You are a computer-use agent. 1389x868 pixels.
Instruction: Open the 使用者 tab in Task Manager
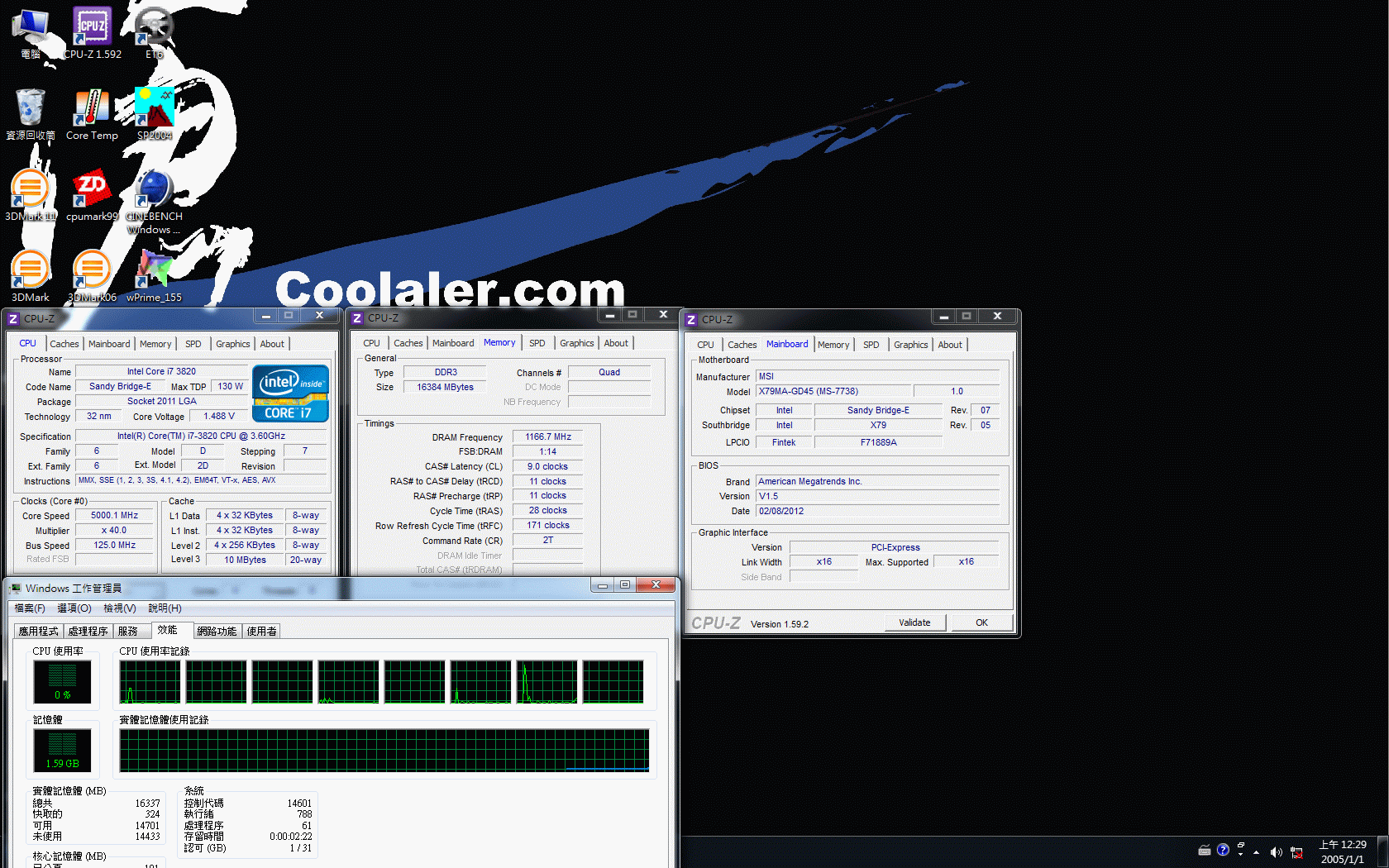pyautogui.click(x=261, y=631)
